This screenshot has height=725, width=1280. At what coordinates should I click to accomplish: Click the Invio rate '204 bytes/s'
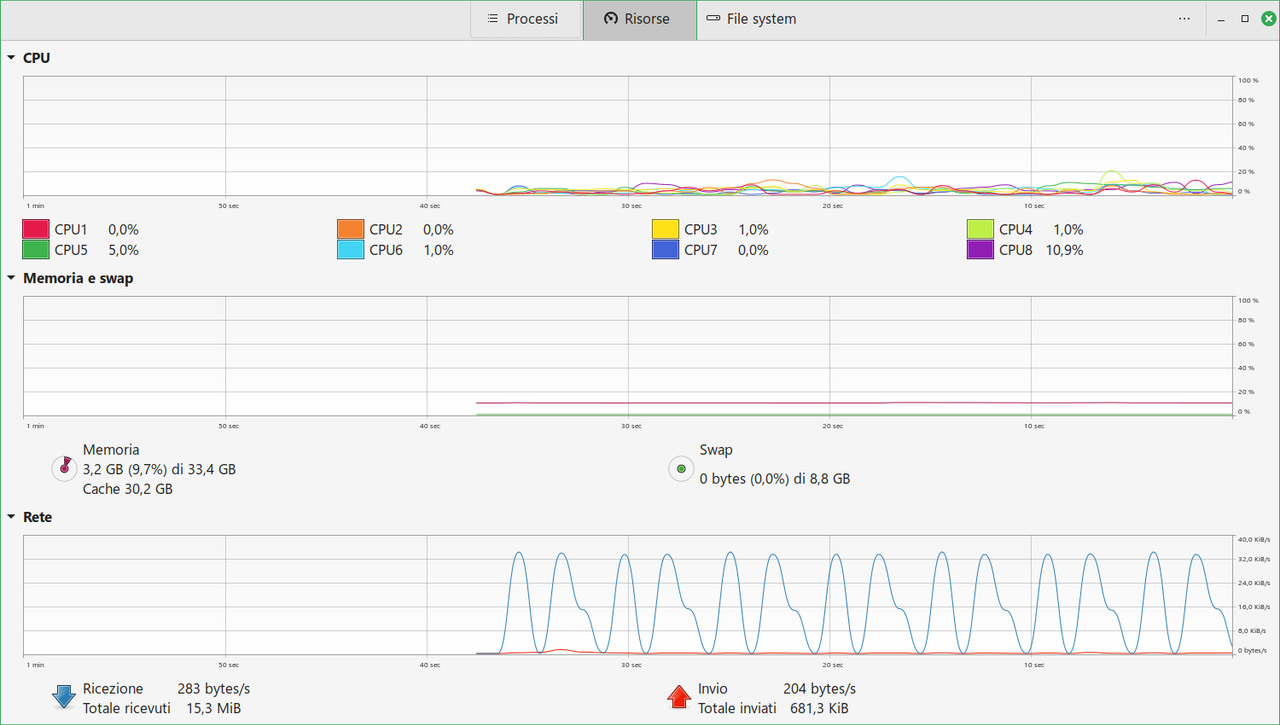[819, 689]
